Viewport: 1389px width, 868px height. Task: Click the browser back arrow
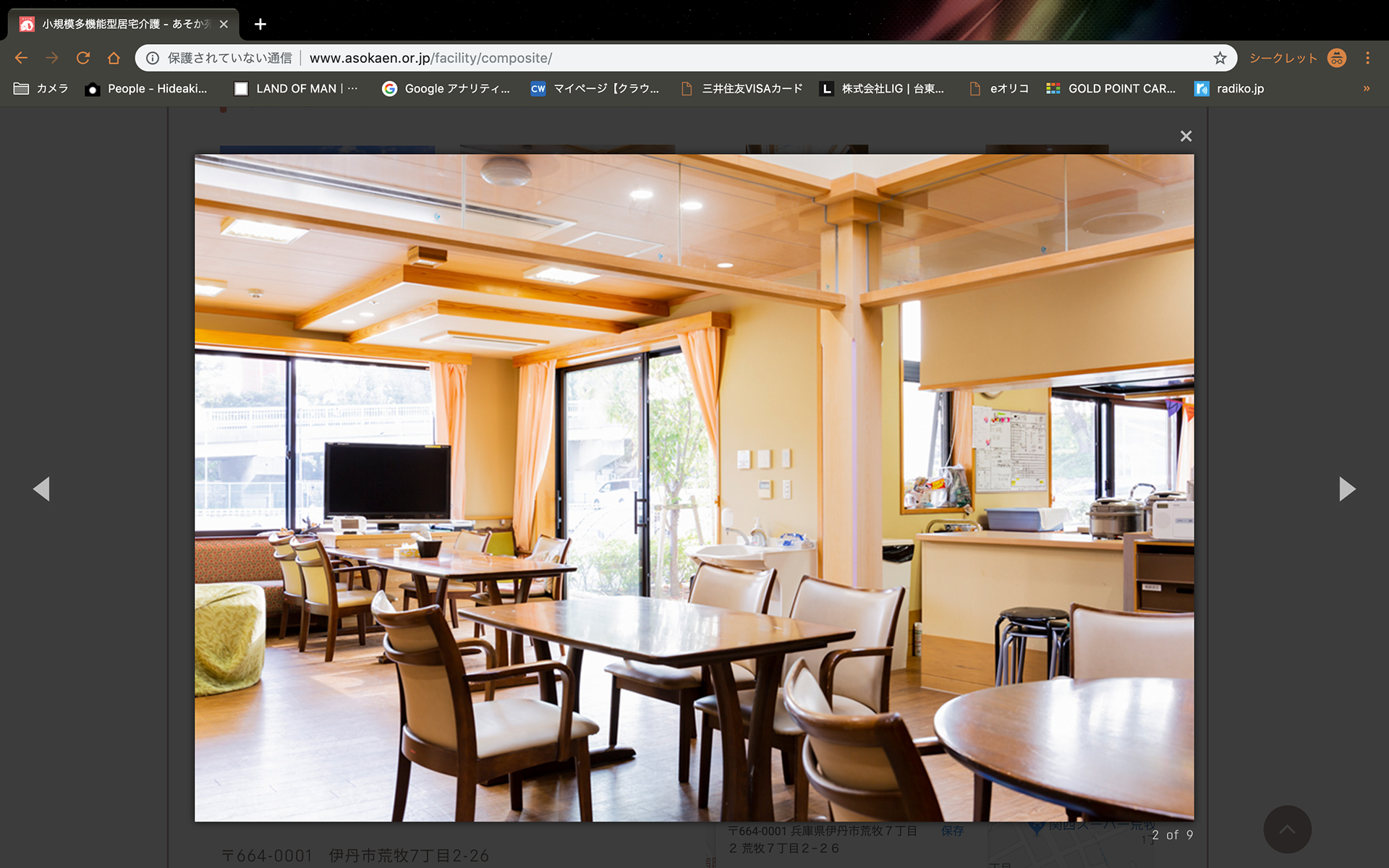coord(21,58)
